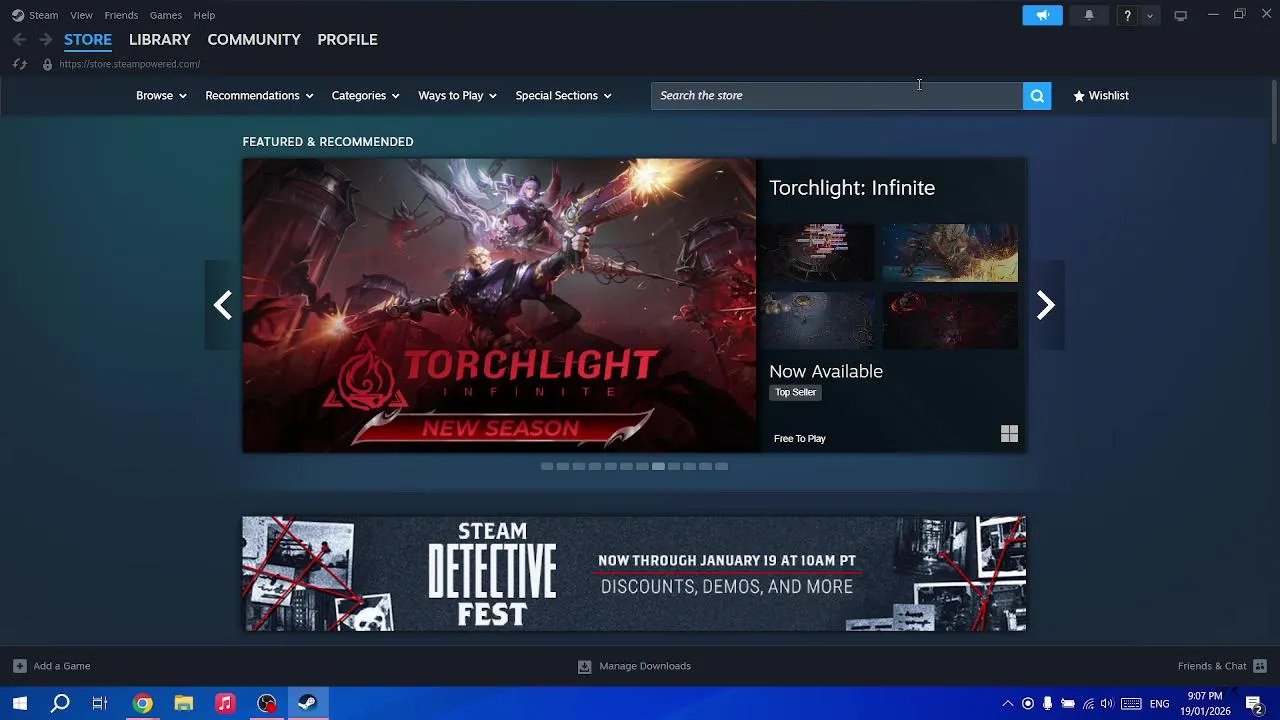
Task: Click the Steam logo menu icon
Action: pos(18,15)
